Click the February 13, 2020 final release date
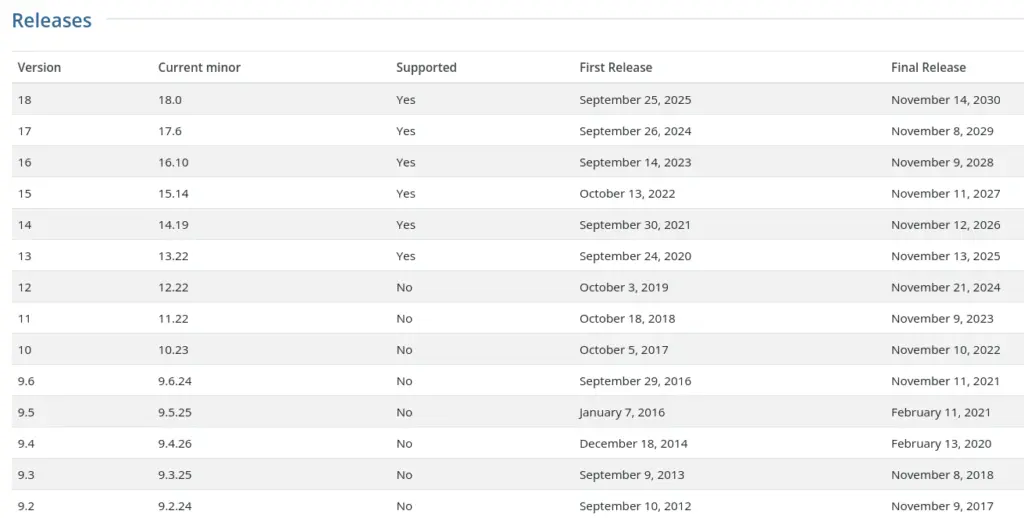The width and height of the screenshot is (1024, 518). pyautogui.click(x=941, y=444)
